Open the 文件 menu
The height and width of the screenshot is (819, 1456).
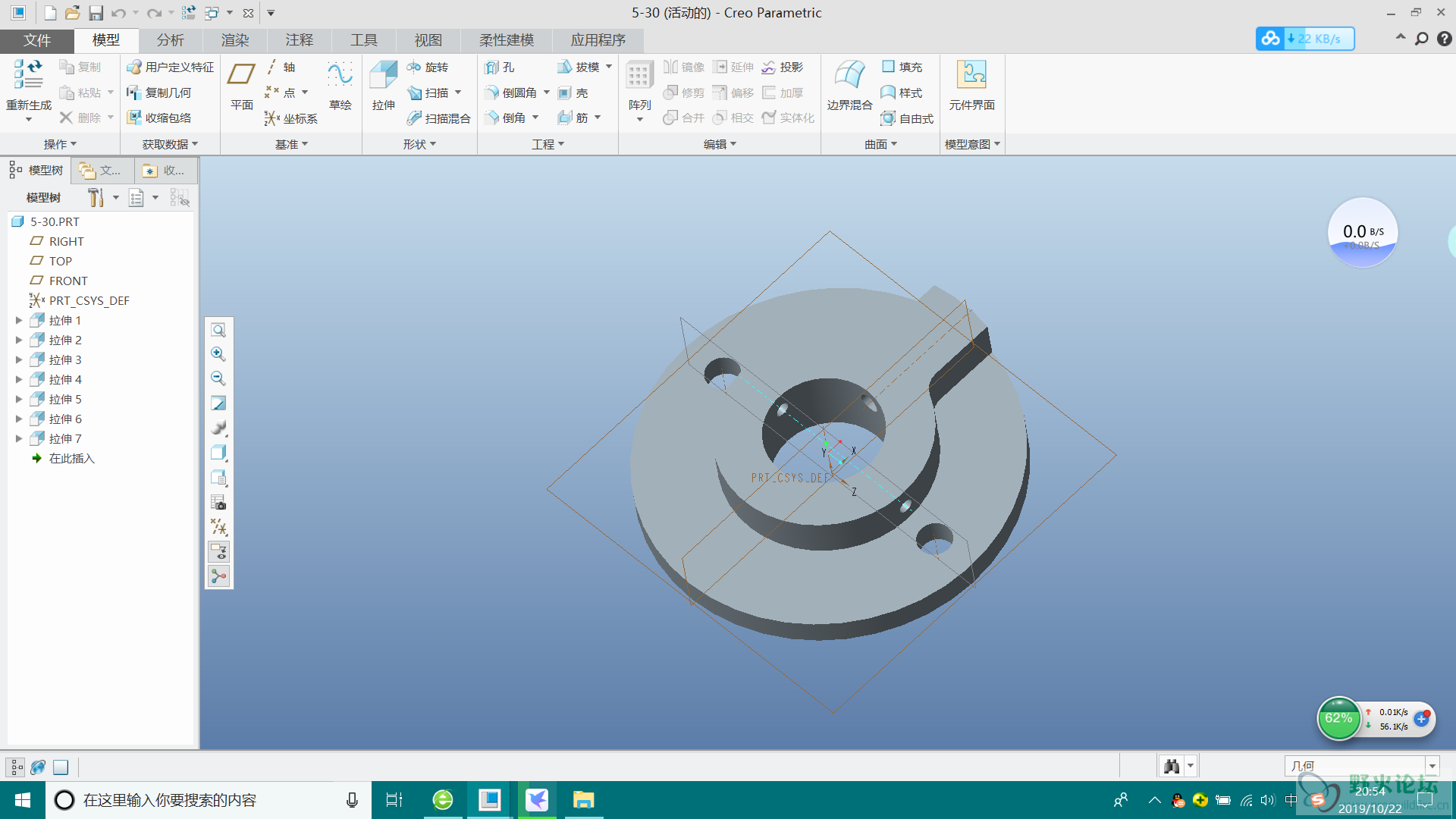tap(36, 40)
